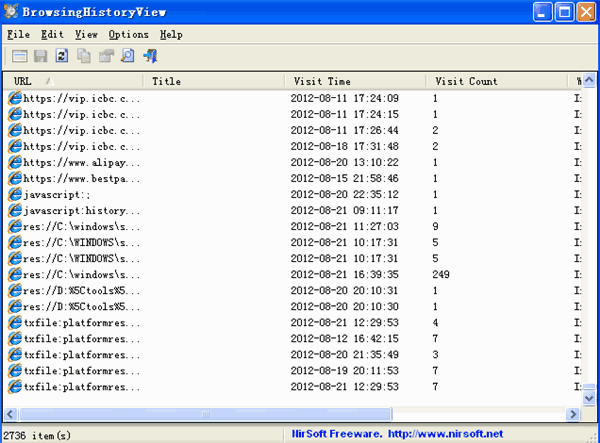600x443 pixels.
Task: Open the Find toolbar icon
Action: coord(128,56)
